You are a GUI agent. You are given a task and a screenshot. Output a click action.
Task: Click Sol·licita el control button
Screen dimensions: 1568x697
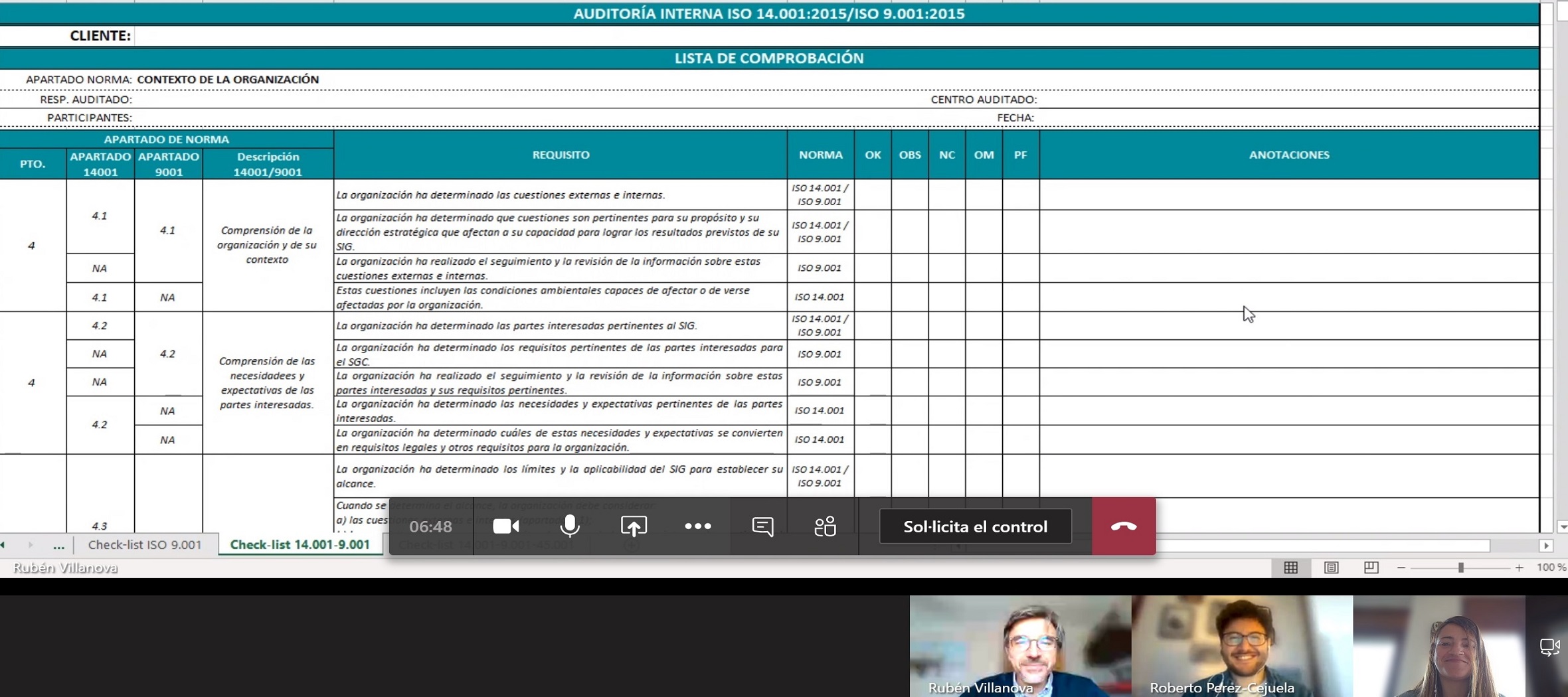[x=975, y=526]
